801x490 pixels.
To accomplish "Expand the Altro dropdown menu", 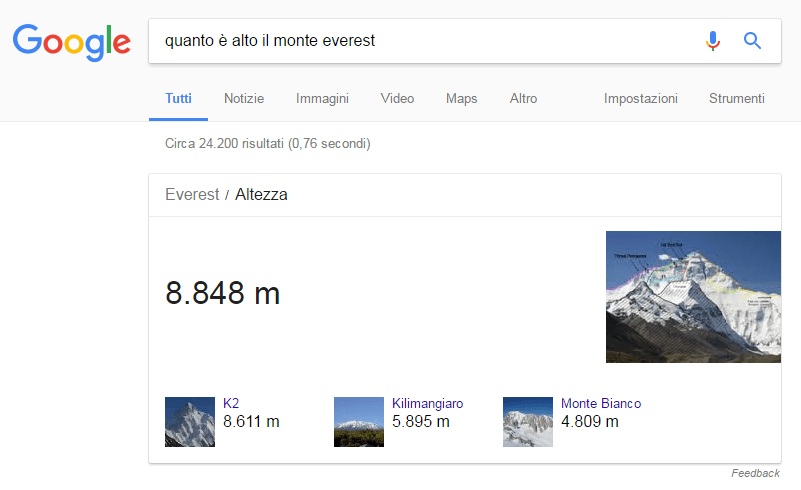I will tap(524, 99).
